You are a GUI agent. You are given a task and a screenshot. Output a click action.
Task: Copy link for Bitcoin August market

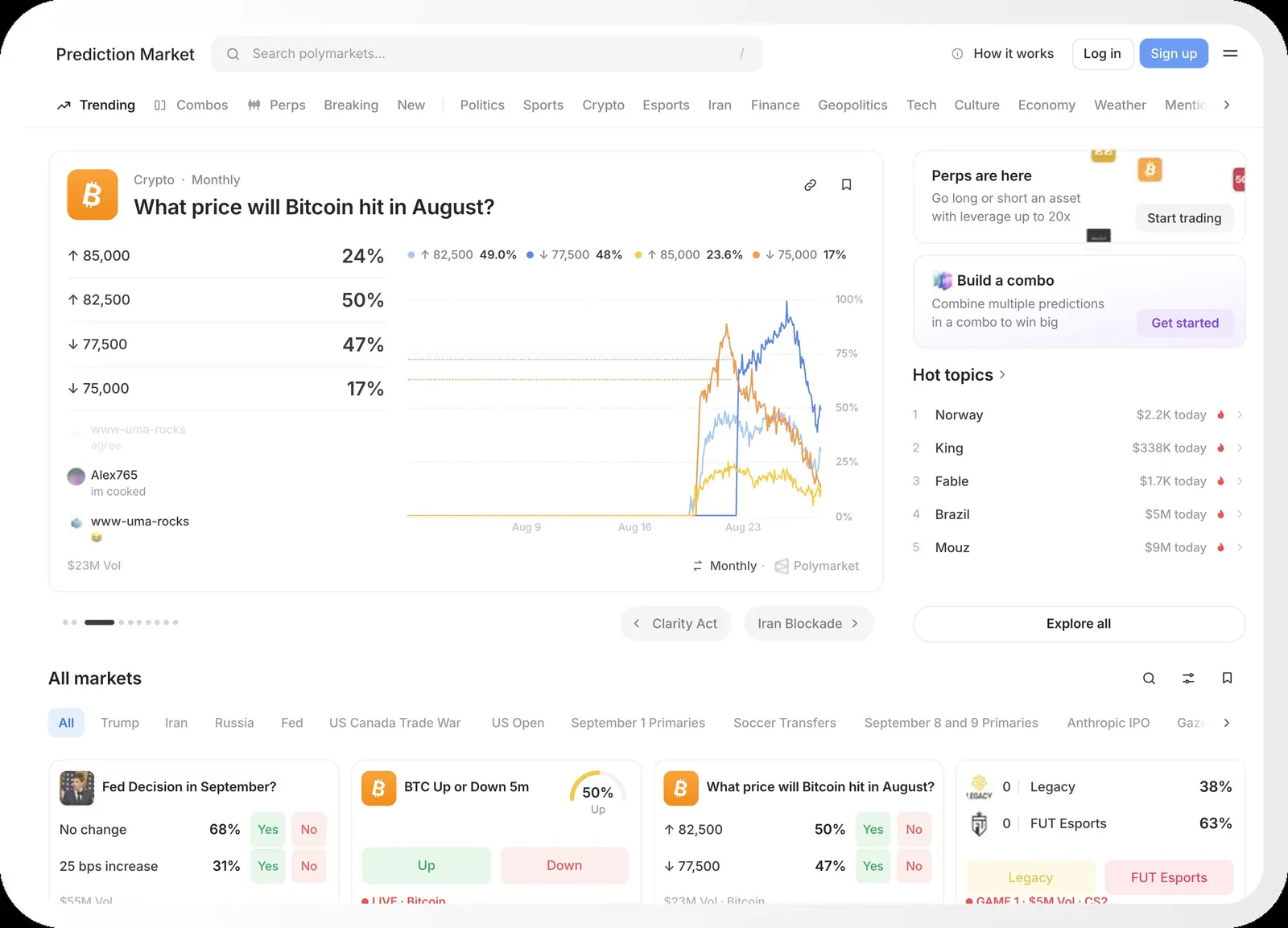pyautogui.click(x=810, y=185)
